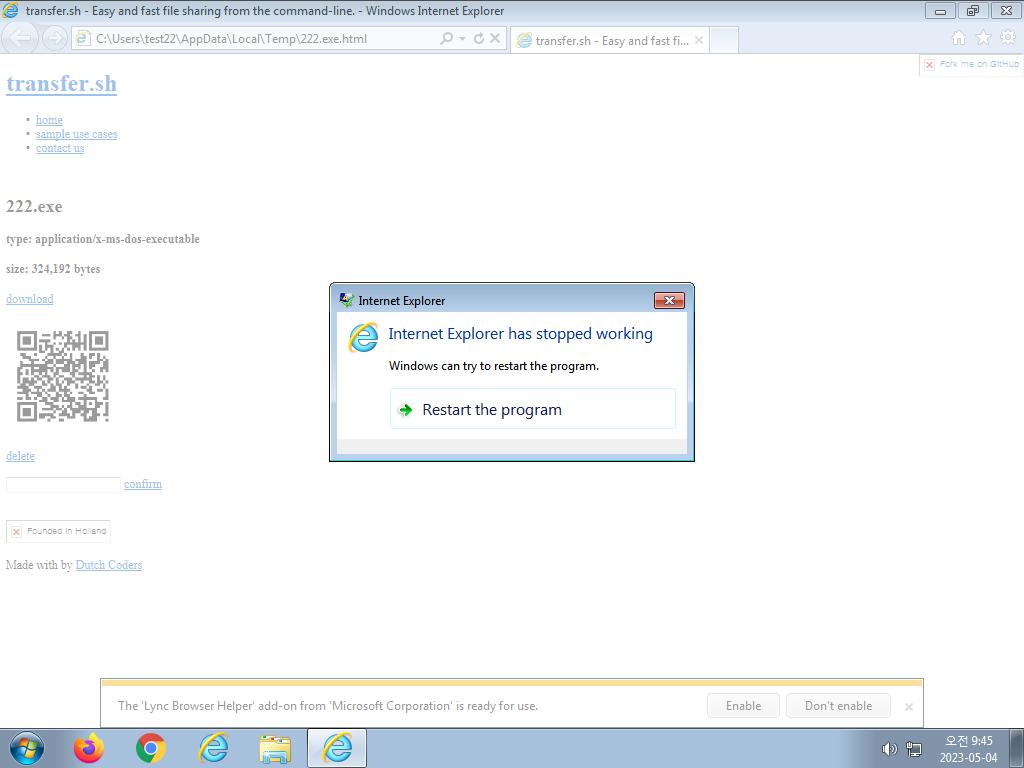Select the transfer.sh browser tab
1024x768 pixels.
609,40
